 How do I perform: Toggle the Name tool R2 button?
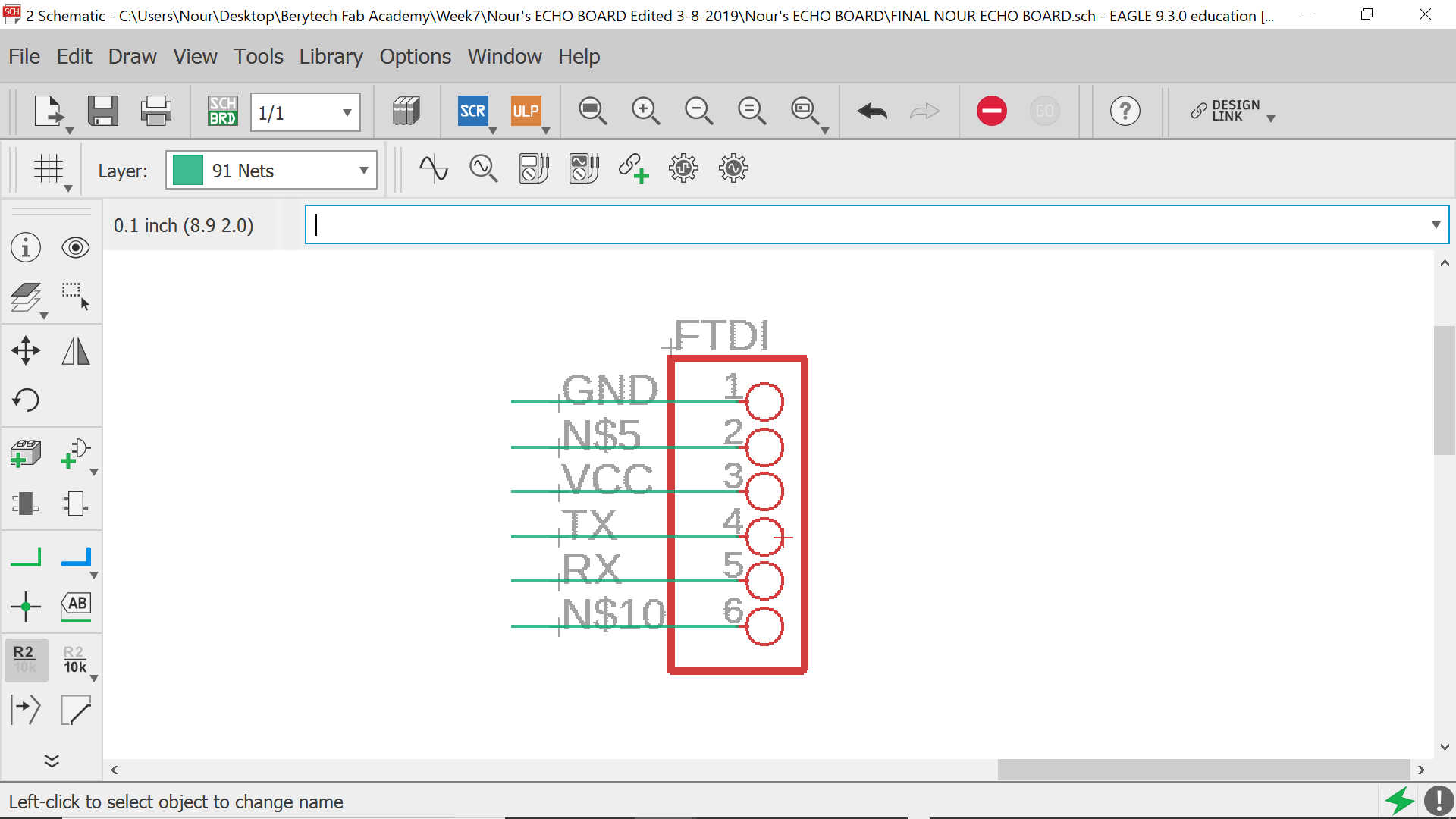(x=24, y=659)
